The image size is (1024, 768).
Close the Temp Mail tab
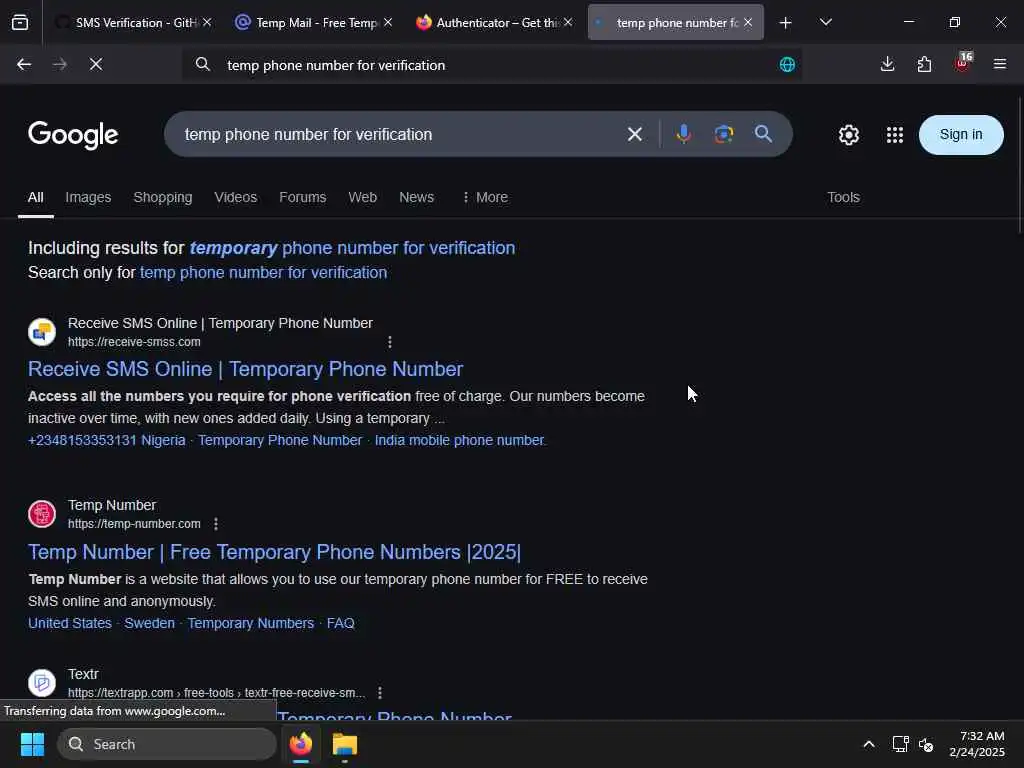coord(388,23)
